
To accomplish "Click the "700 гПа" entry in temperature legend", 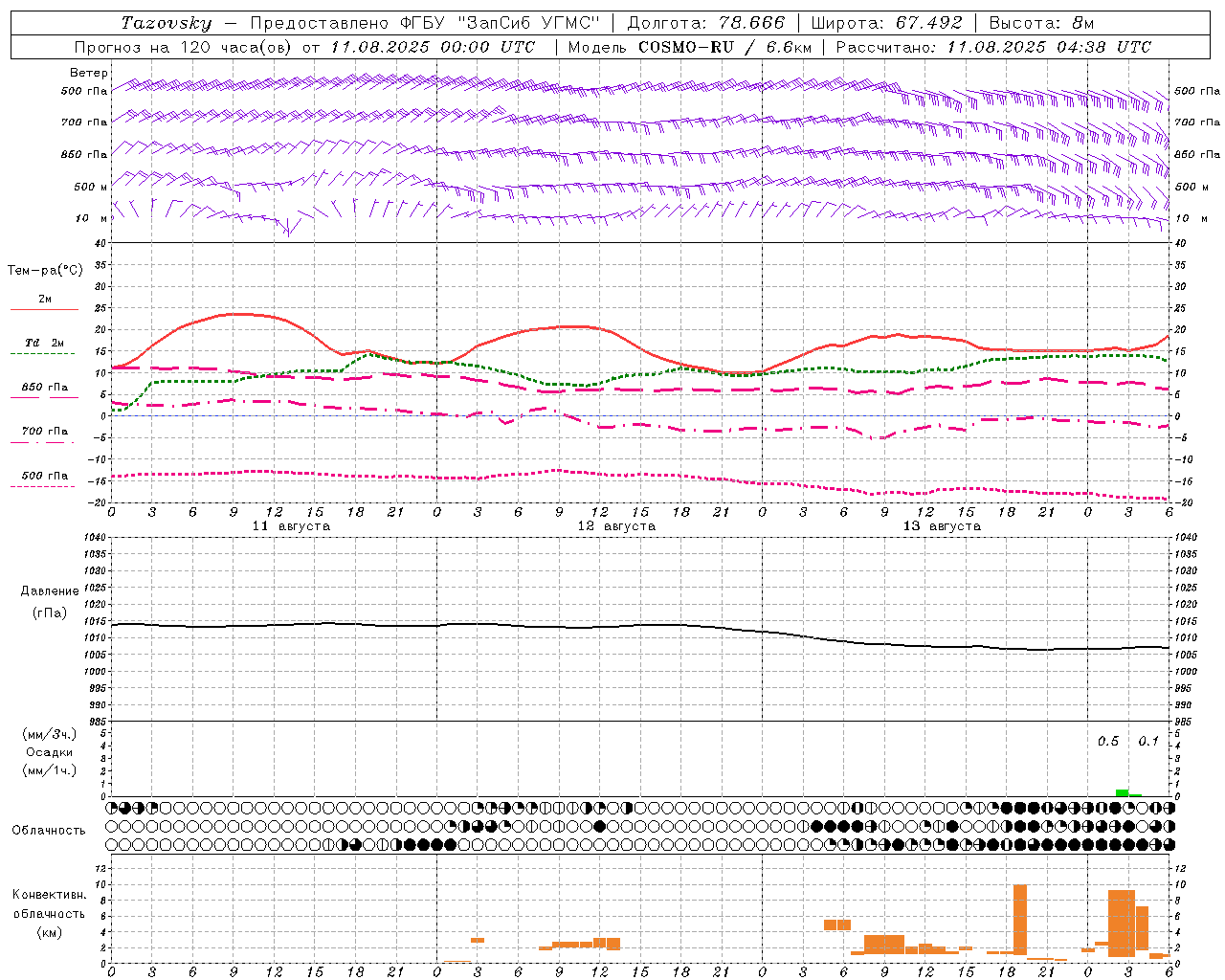I will click(45, 431).
